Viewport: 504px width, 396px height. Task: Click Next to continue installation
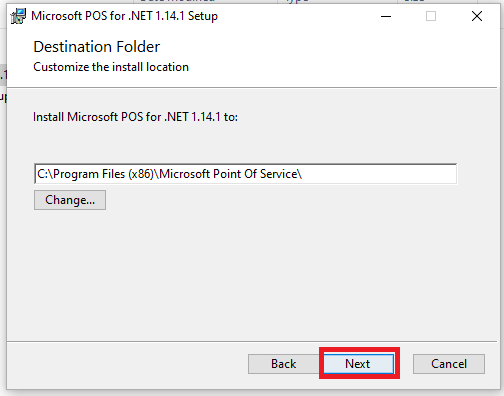359,364
